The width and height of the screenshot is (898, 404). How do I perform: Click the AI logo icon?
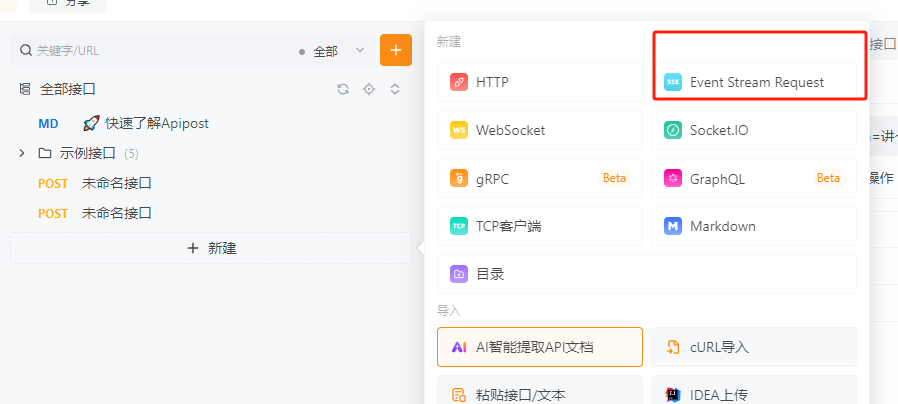459,347
